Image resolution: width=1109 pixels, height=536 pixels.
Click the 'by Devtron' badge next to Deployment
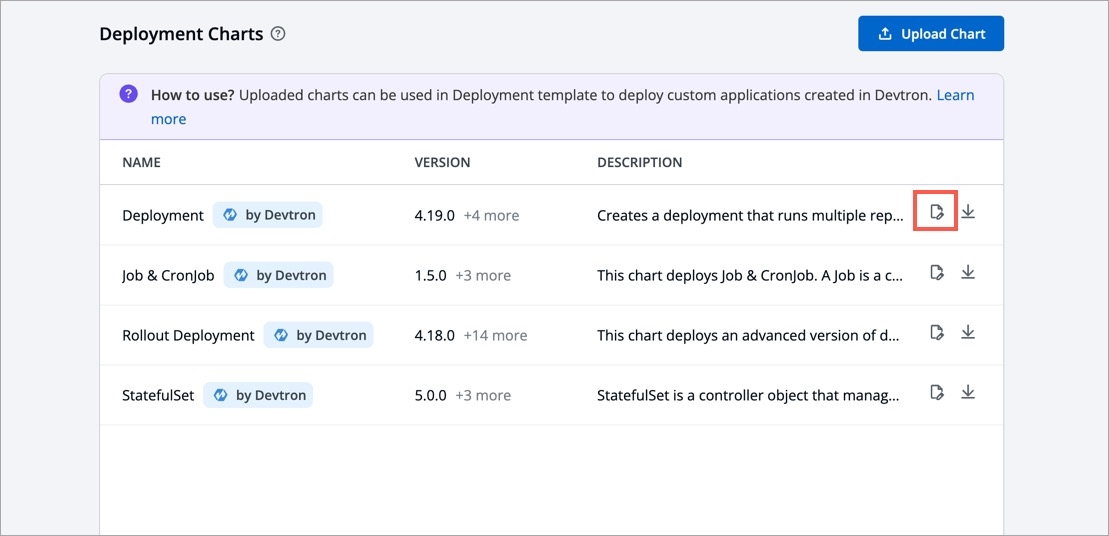pos(268,215)
